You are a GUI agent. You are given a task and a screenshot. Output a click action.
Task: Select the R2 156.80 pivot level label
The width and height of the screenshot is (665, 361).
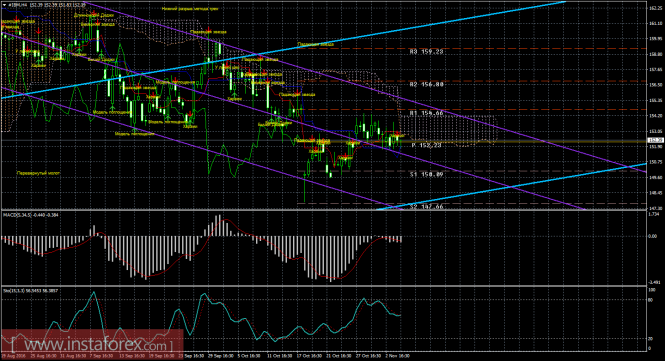point(426,84)
